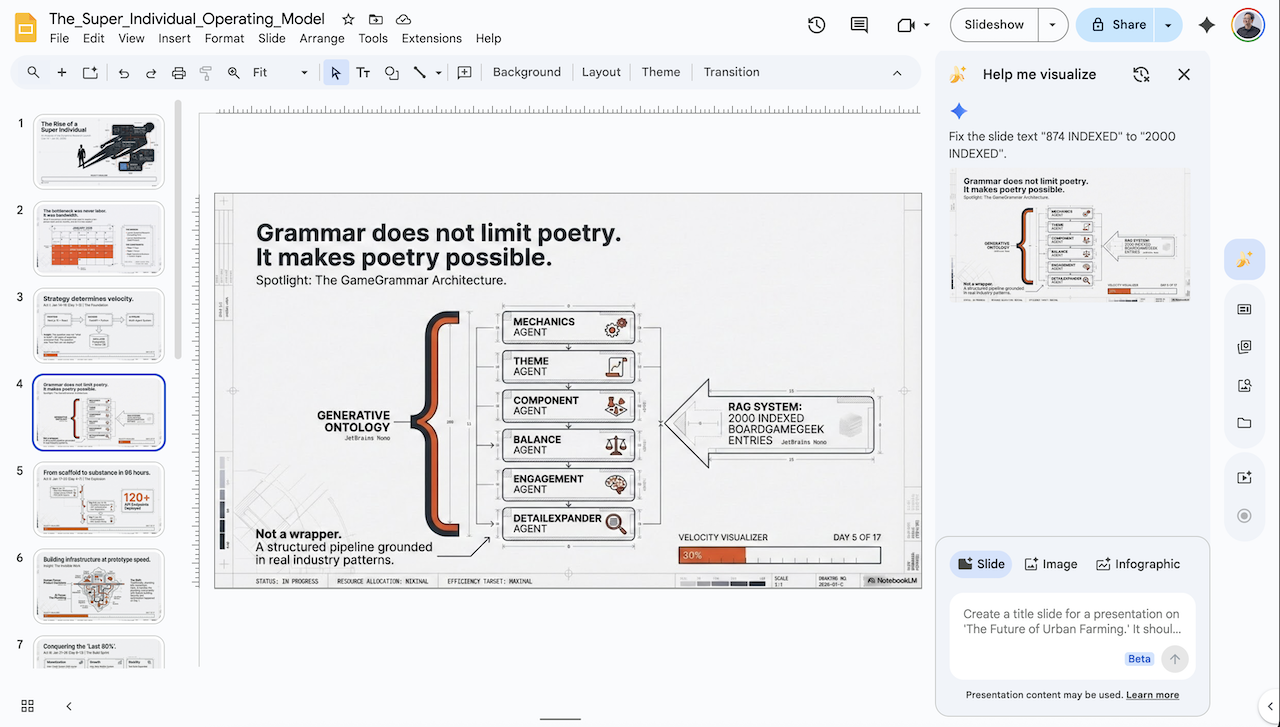Switch to Infographic generation mode

1137,564
